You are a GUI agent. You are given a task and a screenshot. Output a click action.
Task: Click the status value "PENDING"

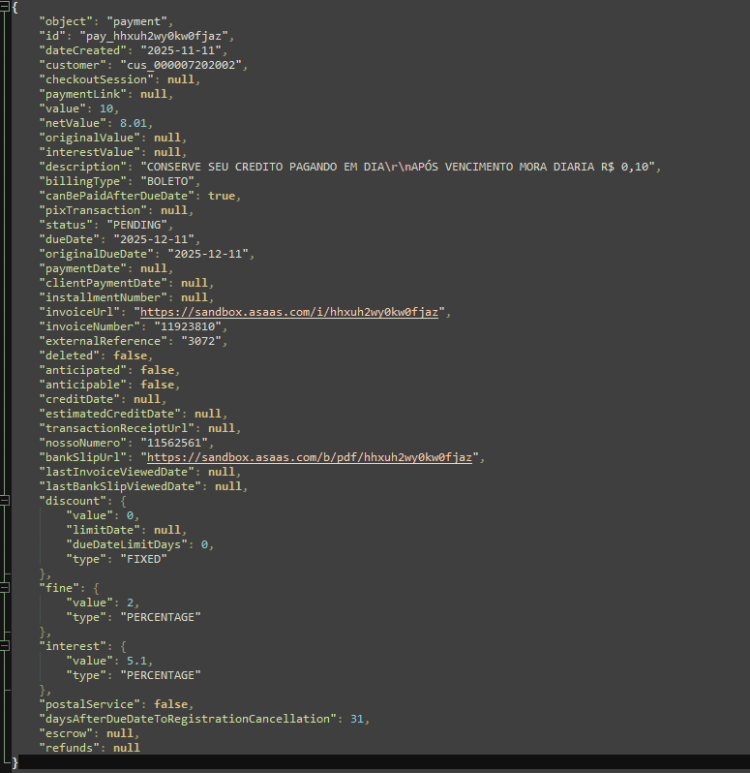137,225
